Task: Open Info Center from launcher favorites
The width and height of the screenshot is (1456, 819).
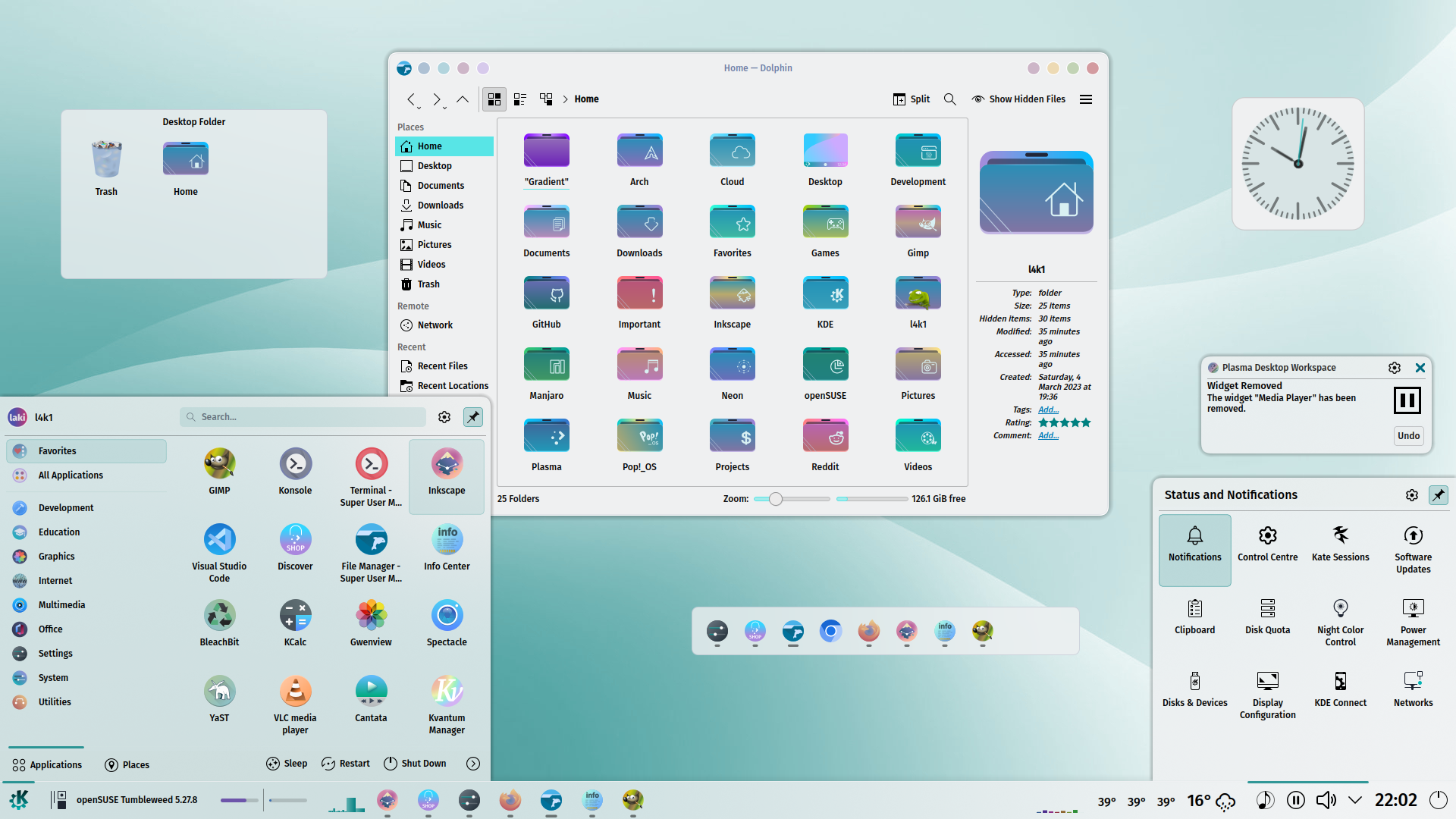Action: pos(447,546)
